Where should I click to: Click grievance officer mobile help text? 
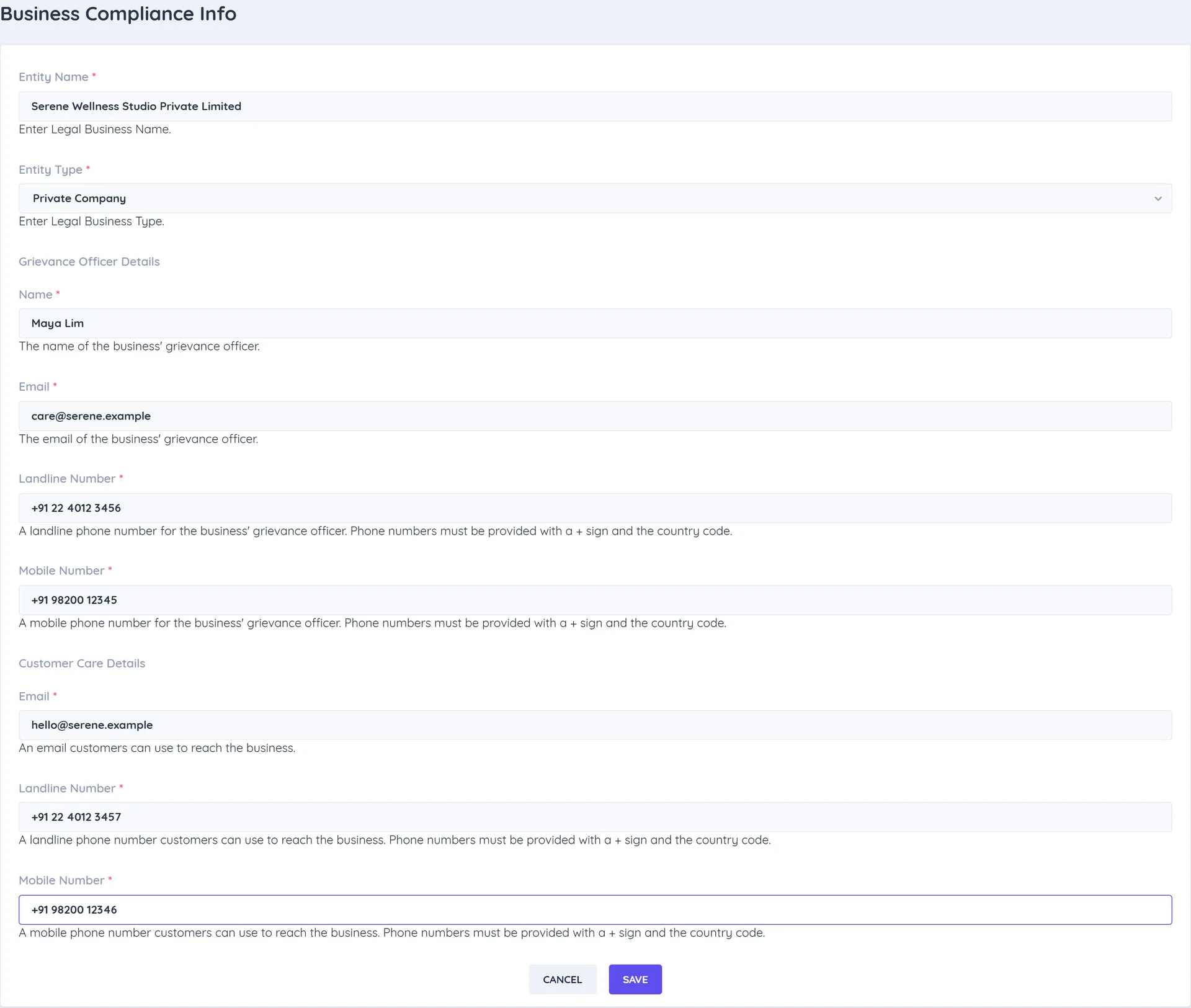coord(372,623)
